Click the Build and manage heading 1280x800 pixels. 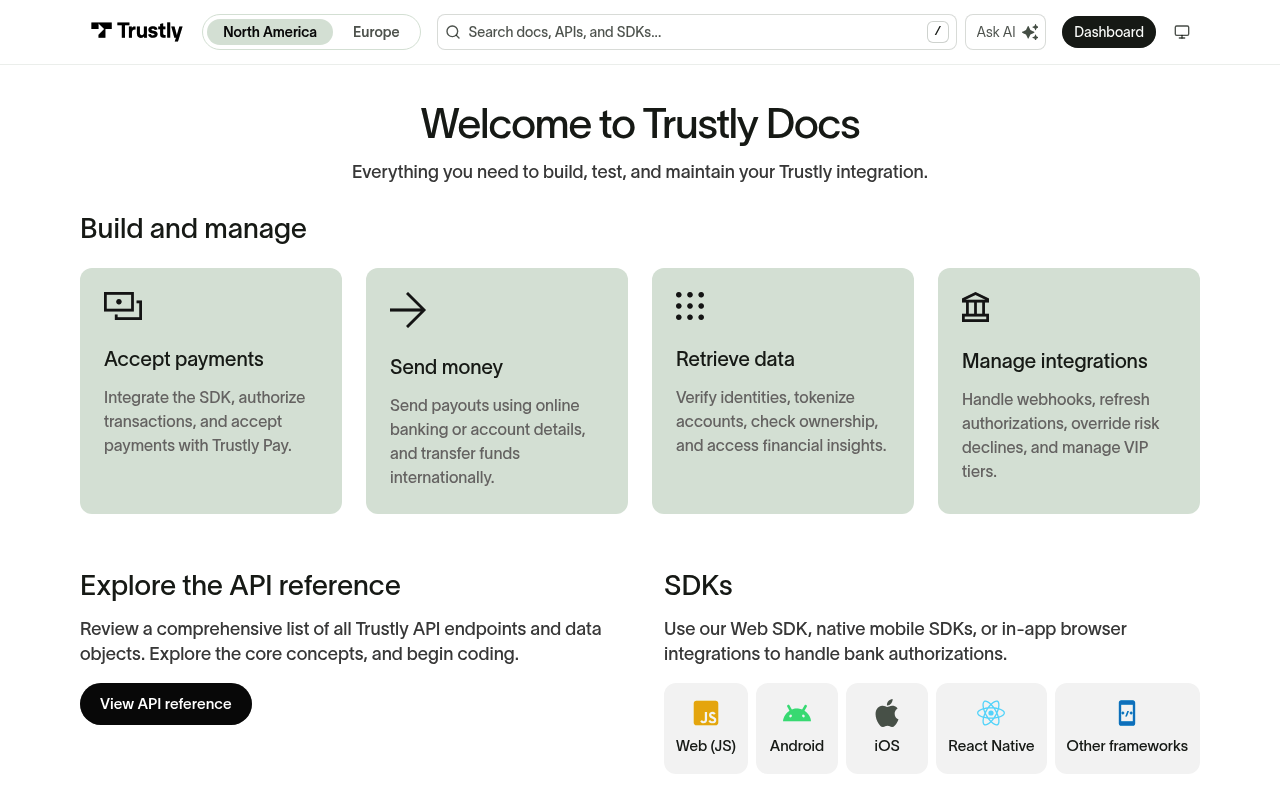pos(193,229)
